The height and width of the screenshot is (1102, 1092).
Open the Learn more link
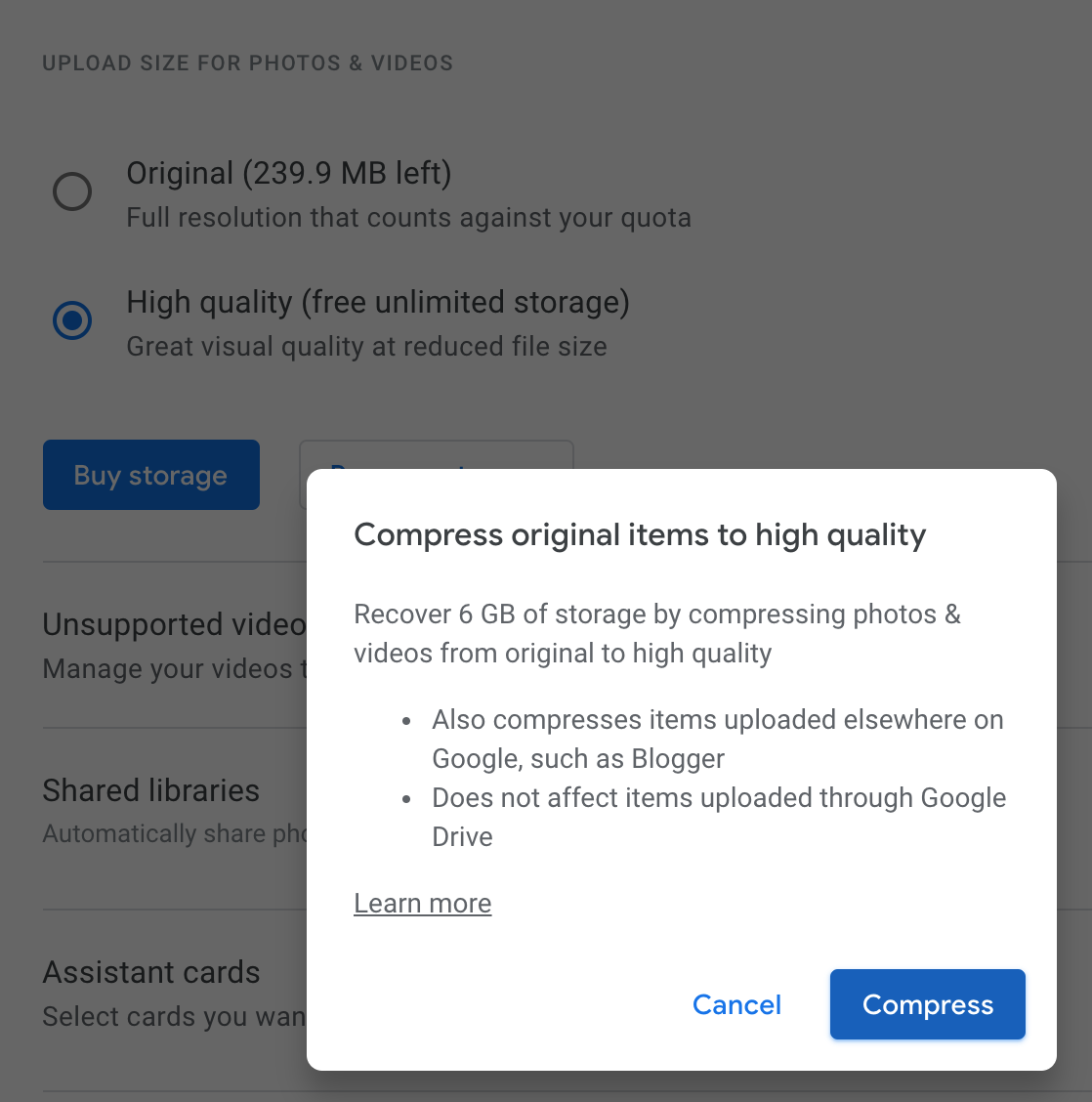[422, 903]
